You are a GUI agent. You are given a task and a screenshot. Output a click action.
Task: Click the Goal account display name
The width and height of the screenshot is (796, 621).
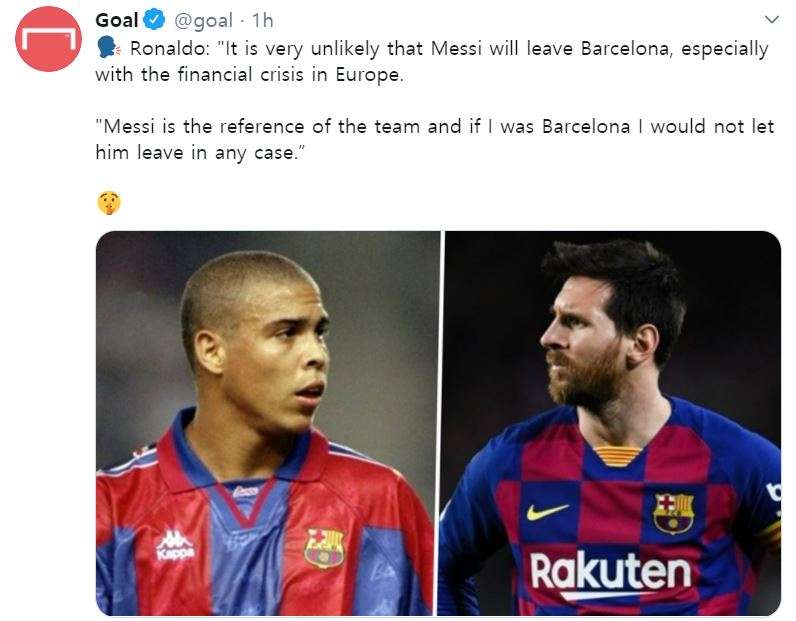(117, 20)
